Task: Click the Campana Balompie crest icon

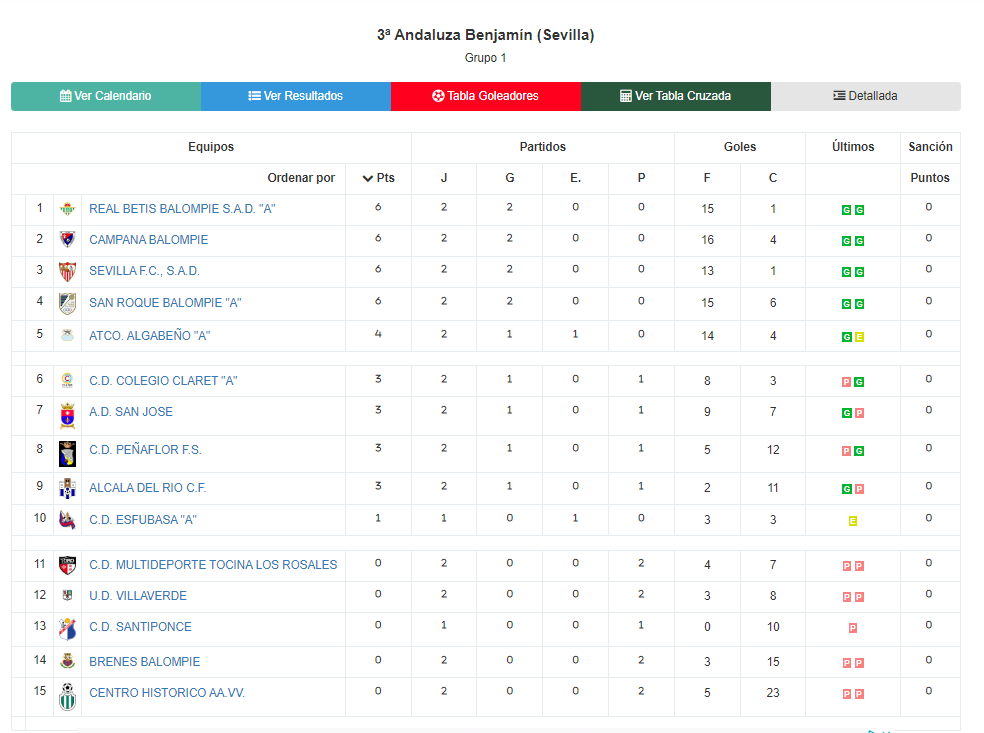Action: click(x=67, y=240)
